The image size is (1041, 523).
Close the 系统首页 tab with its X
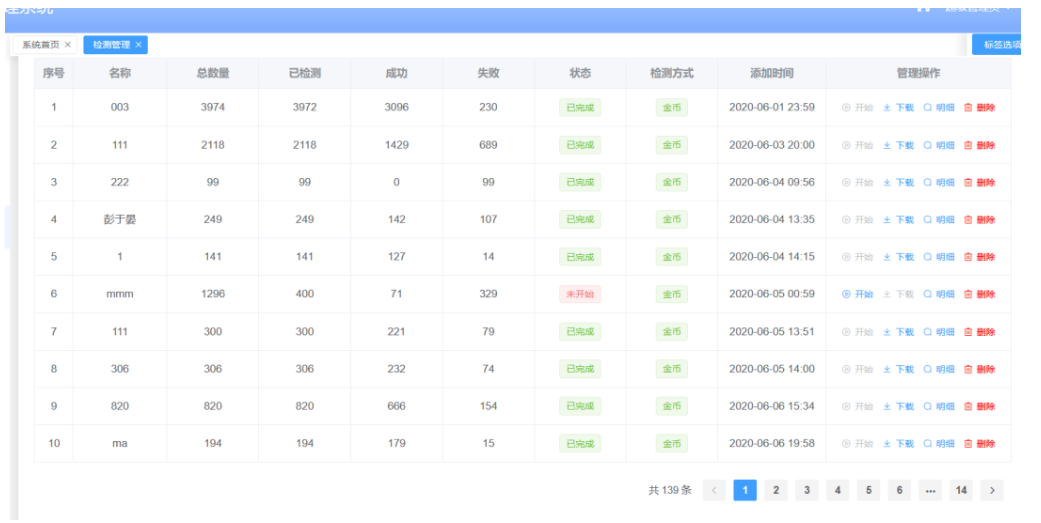[68, 45]
